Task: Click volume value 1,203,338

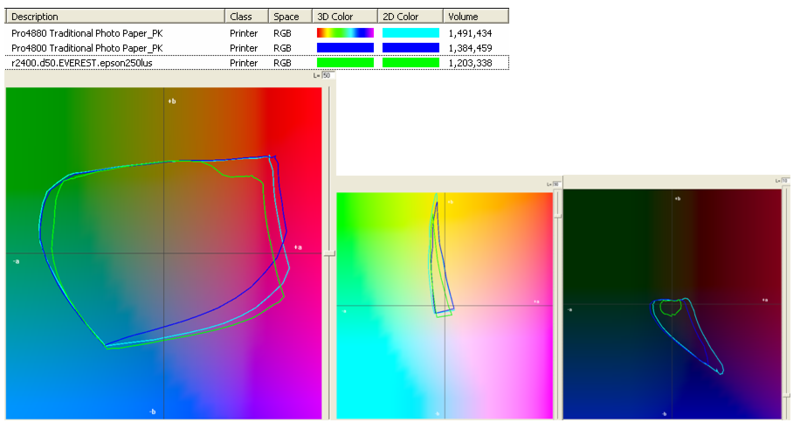Action: pyautogui.click(x=470, y=63)
